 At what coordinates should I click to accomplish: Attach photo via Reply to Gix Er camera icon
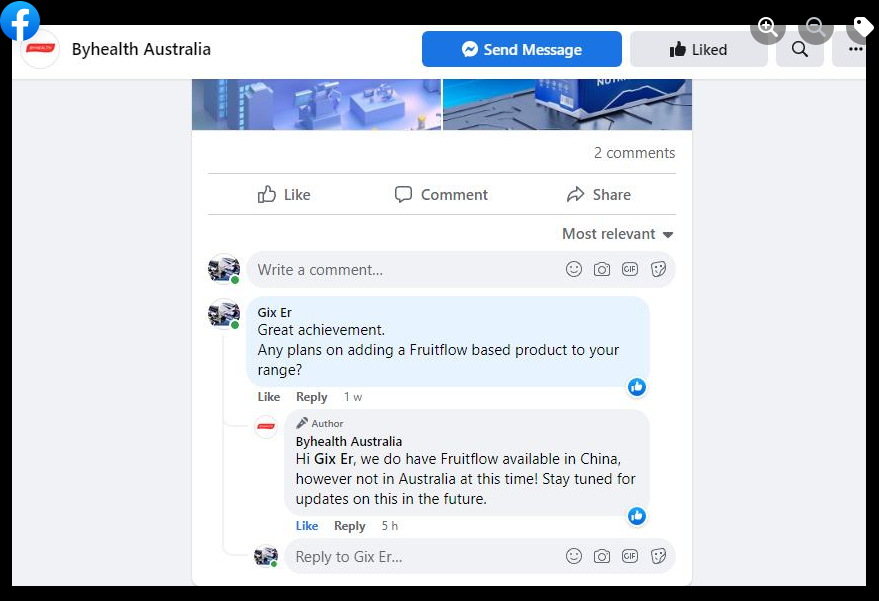click(602, 556)
